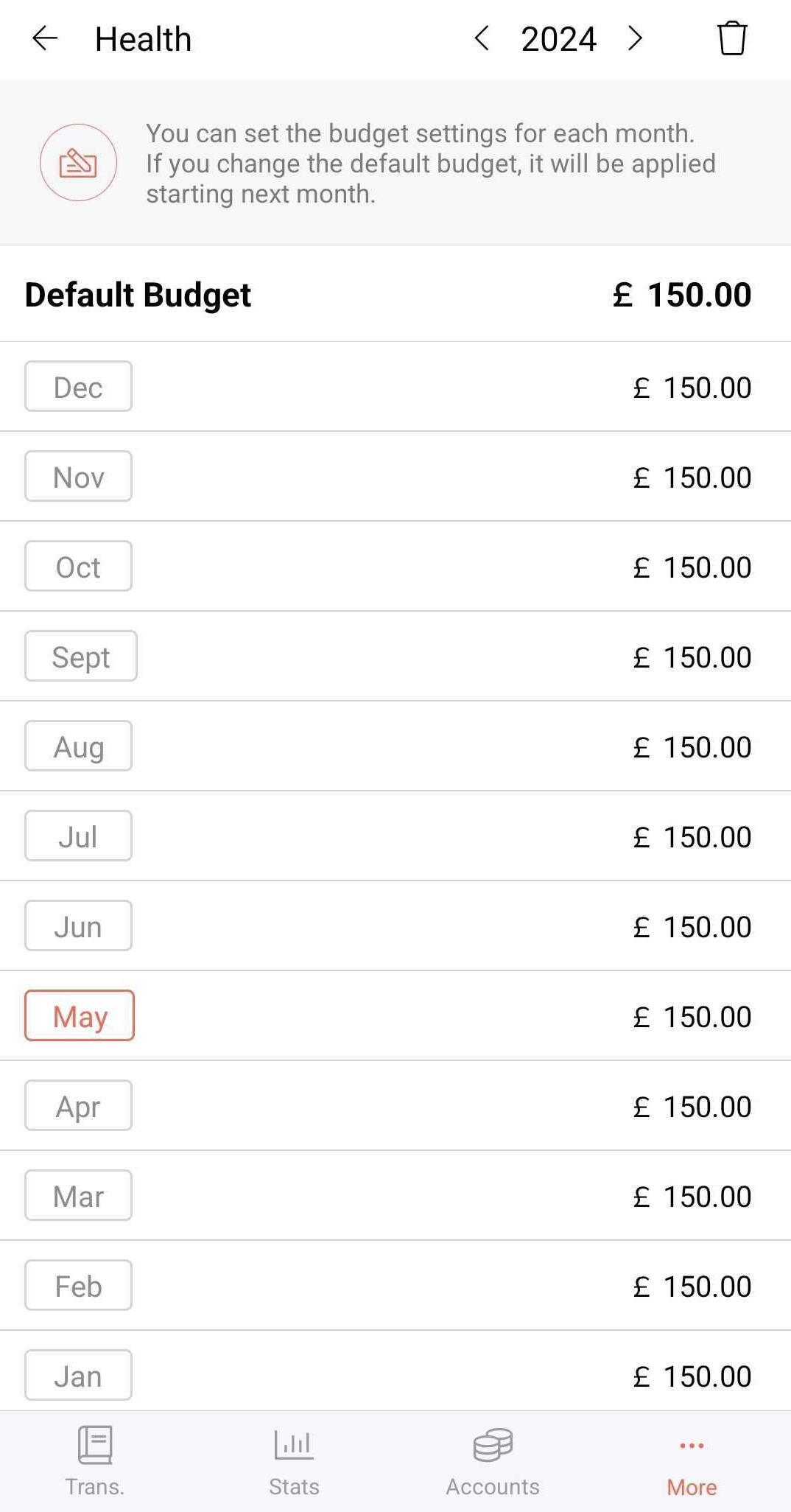This screenshot has width=791, height=1512.
Task: Edit the Default Budget amount
Action: (682, 295)
